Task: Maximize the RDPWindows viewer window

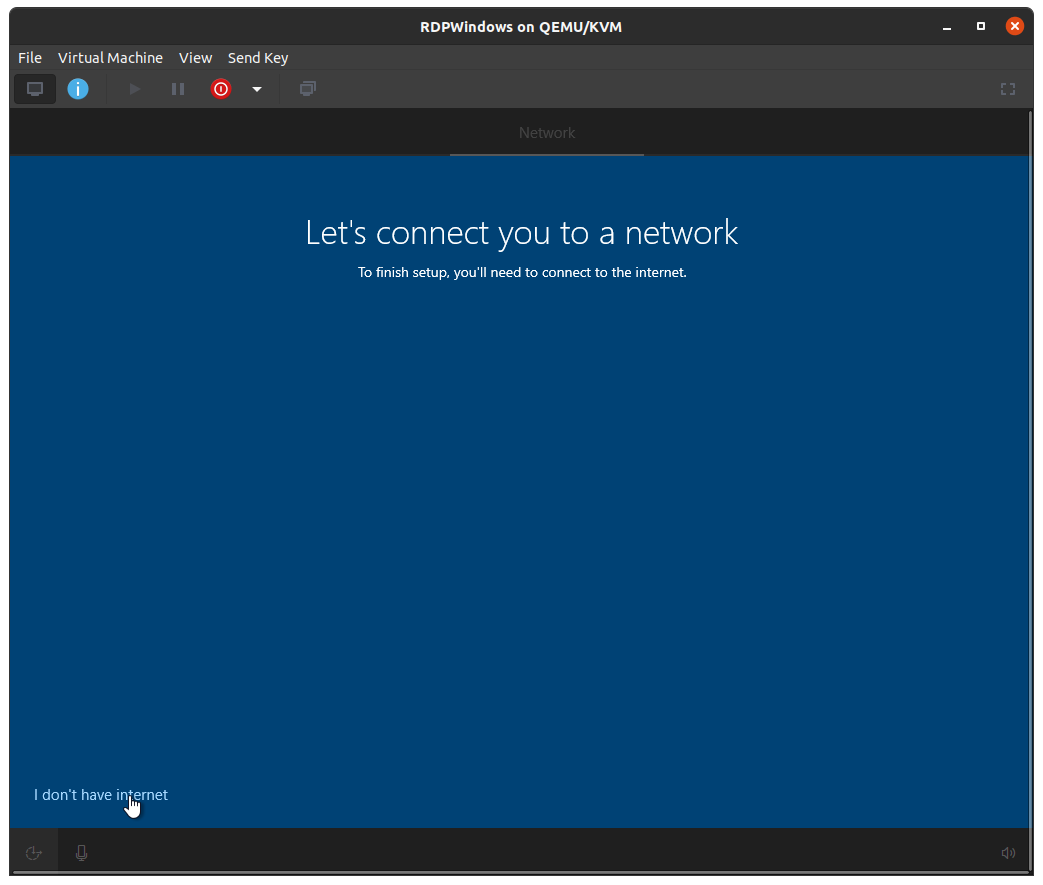Action: (x=981, y=26)
